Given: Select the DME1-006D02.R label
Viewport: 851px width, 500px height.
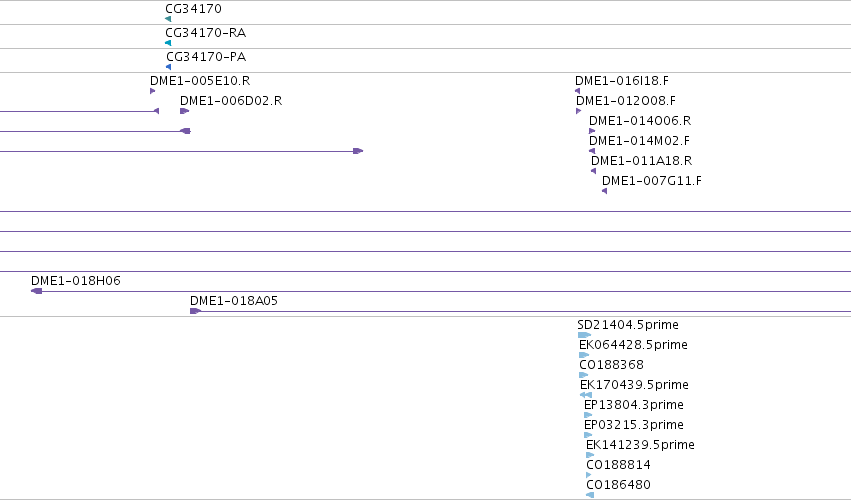Looking at the screenshot, I should 231,100.
